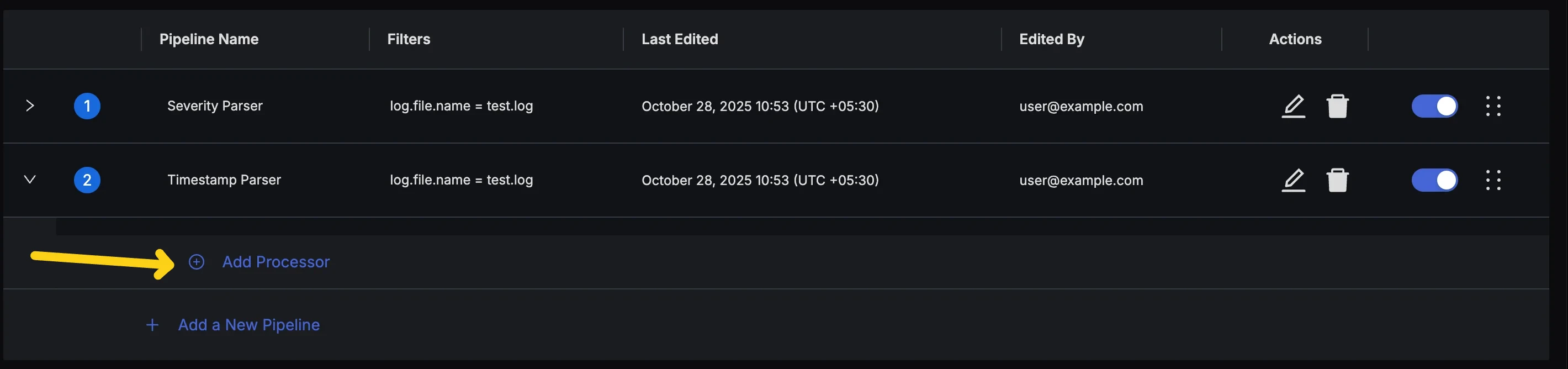Disable the Severity Parser toggle switch
The image size is (1568, 369).
click(x=1435, y=106)
